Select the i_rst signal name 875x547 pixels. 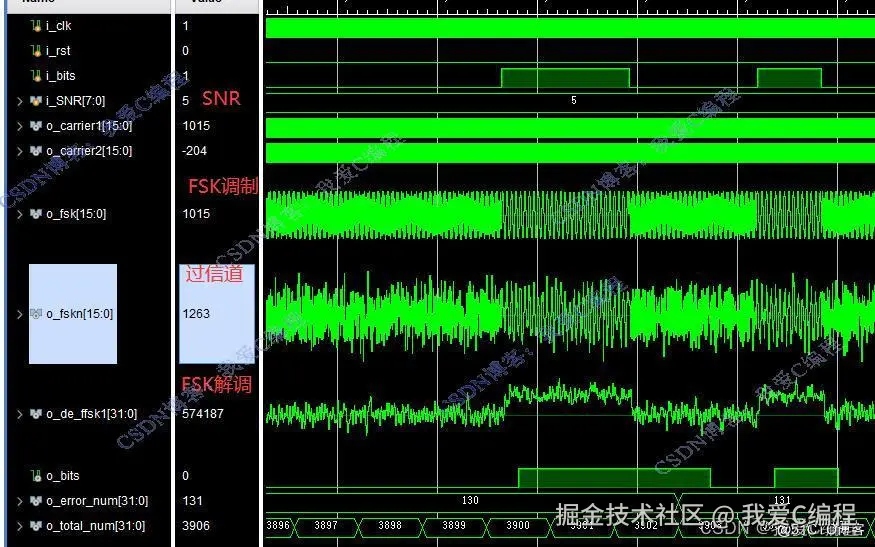[58, 51]
